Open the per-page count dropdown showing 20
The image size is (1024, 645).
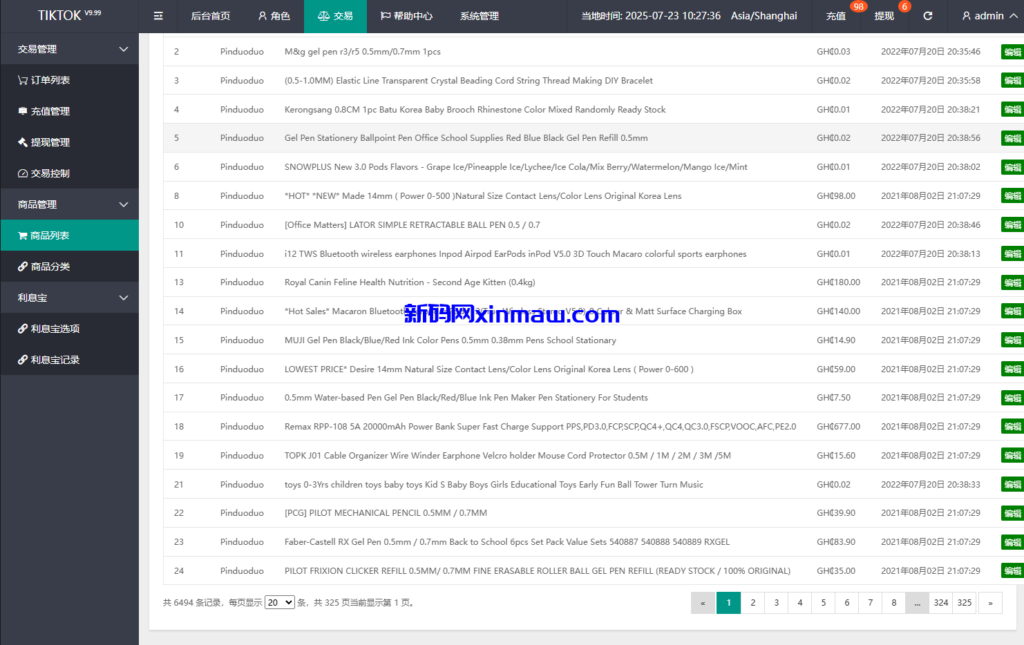(279, 603)
